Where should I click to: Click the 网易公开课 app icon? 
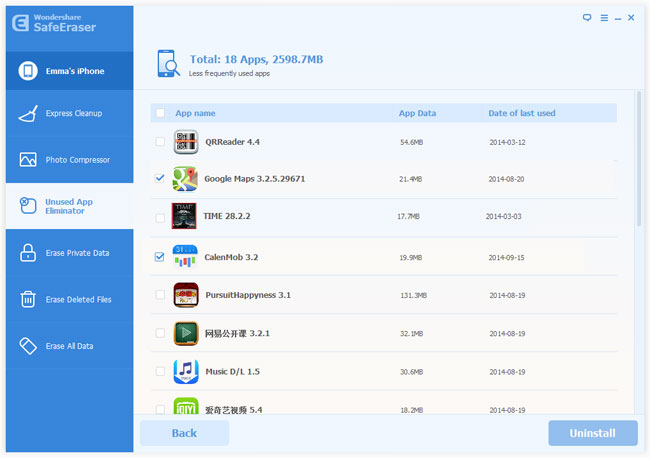click(x=186, y=333)
